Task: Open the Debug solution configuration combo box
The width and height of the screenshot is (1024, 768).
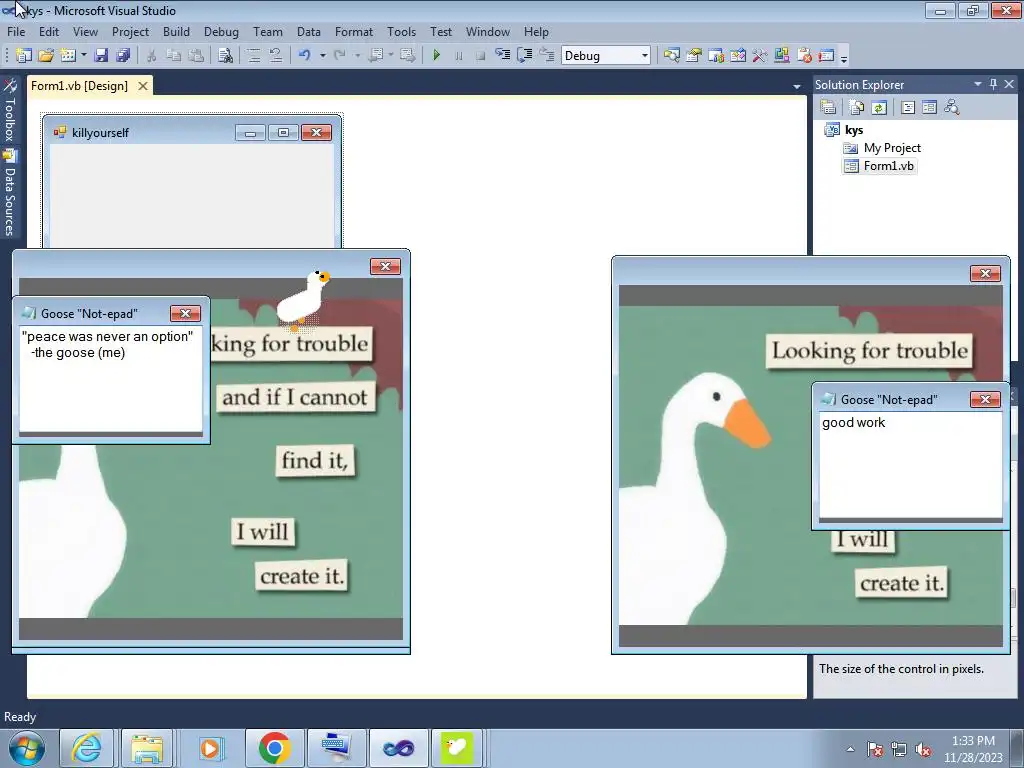Action: [x=605, y=56]
